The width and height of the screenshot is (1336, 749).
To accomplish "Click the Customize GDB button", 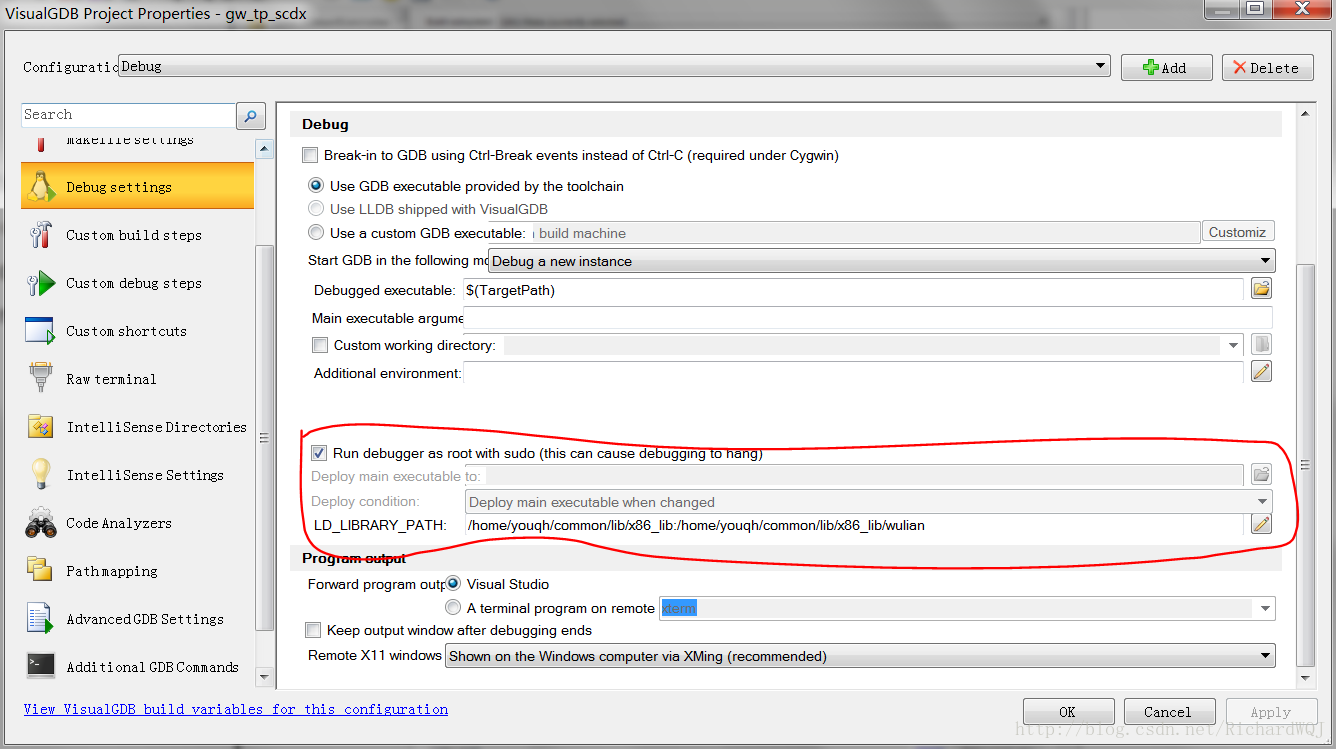I will pos(1238,232).
